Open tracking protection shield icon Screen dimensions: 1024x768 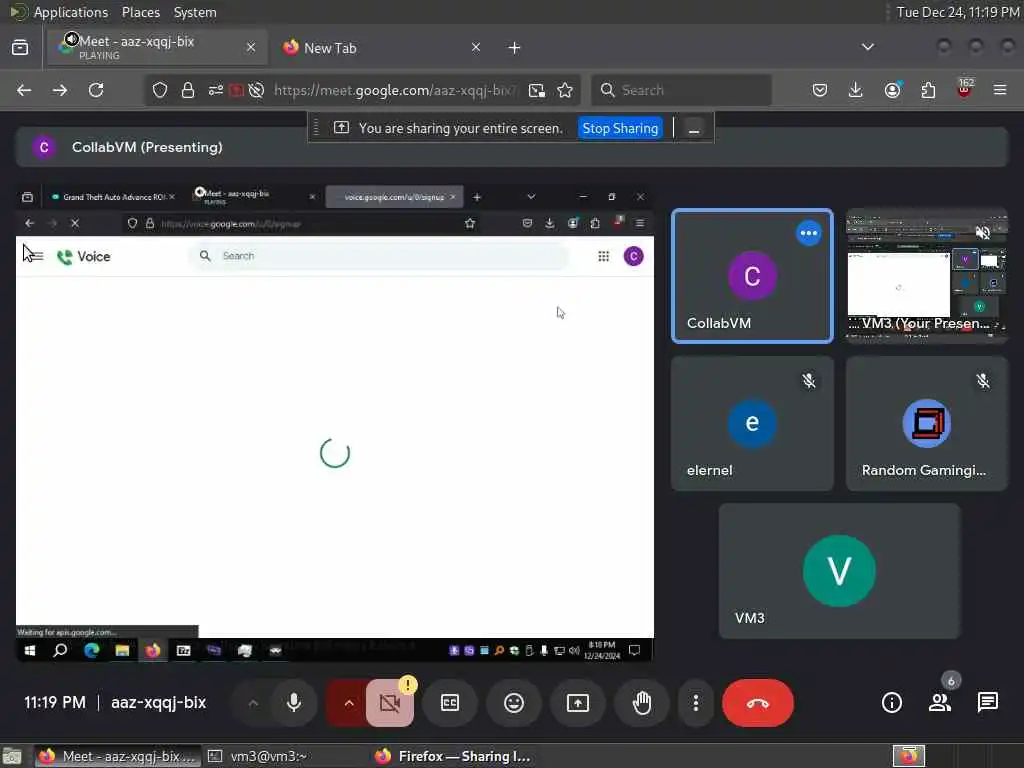(x=160, y=90)
